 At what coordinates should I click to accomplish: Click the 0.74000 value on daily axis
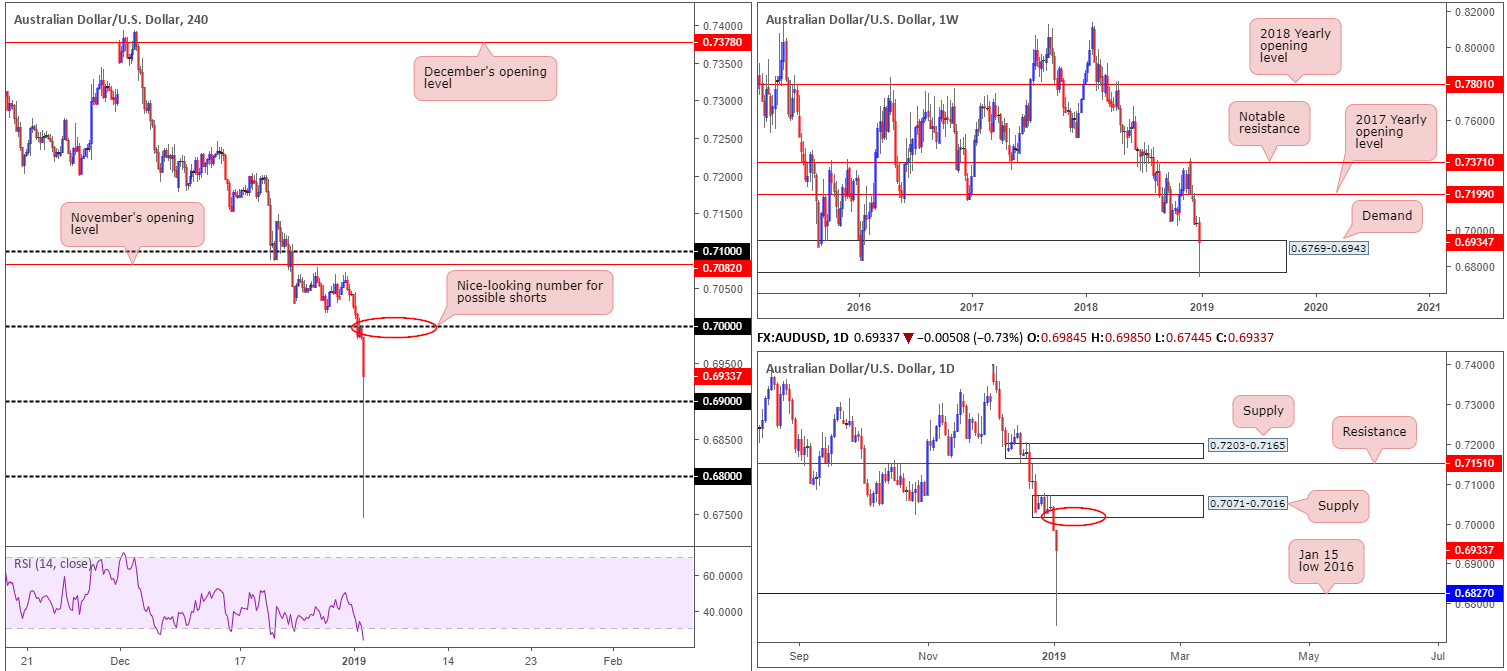[x=1475, y=364]
